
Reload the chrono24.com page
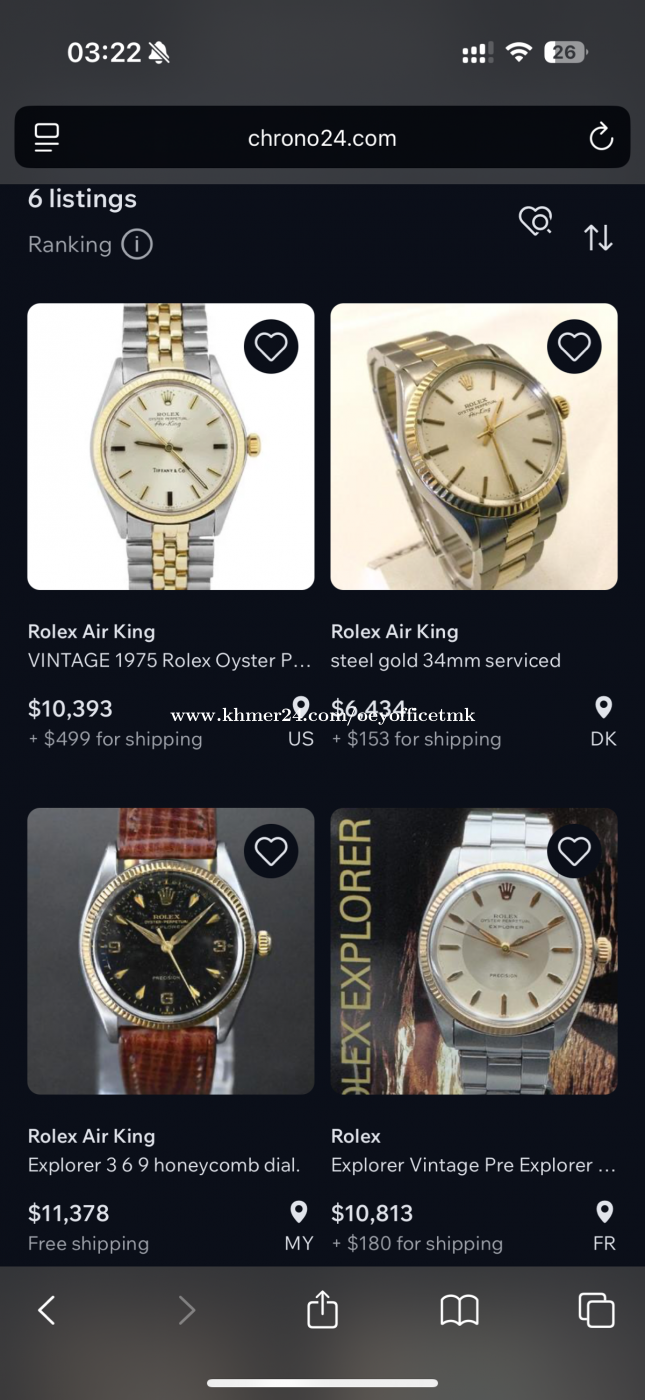600,137
